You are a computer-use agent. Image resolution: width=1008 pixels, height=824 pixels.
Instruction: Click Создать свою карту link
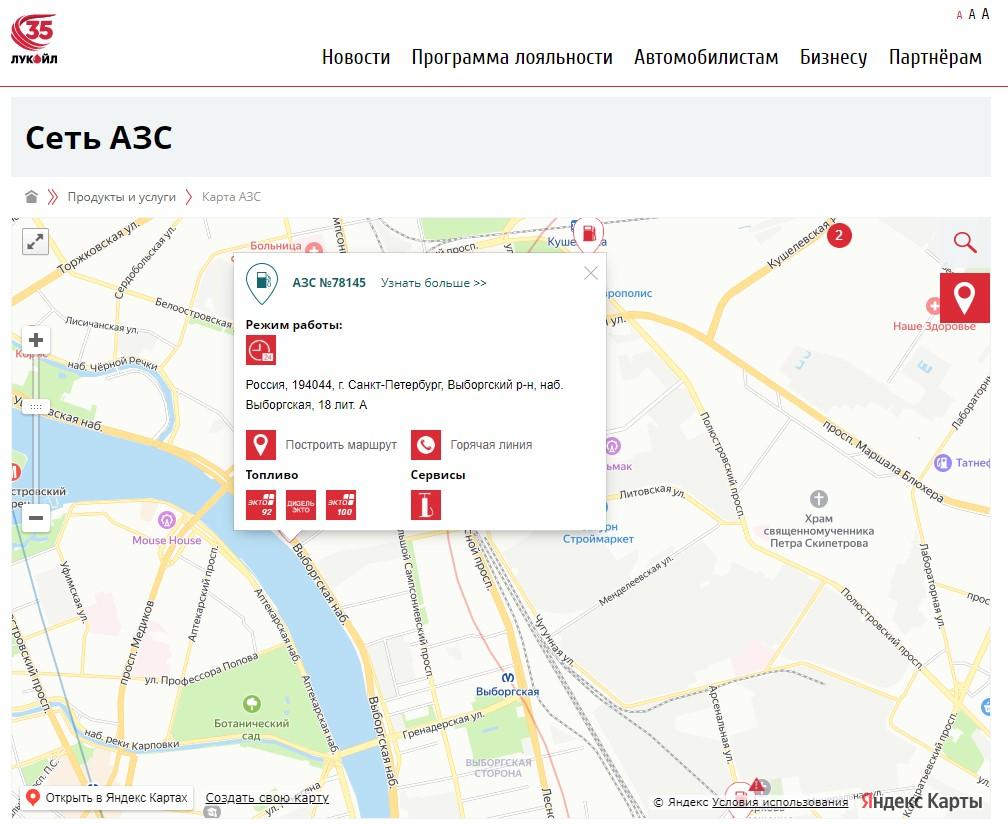point(267,798)
